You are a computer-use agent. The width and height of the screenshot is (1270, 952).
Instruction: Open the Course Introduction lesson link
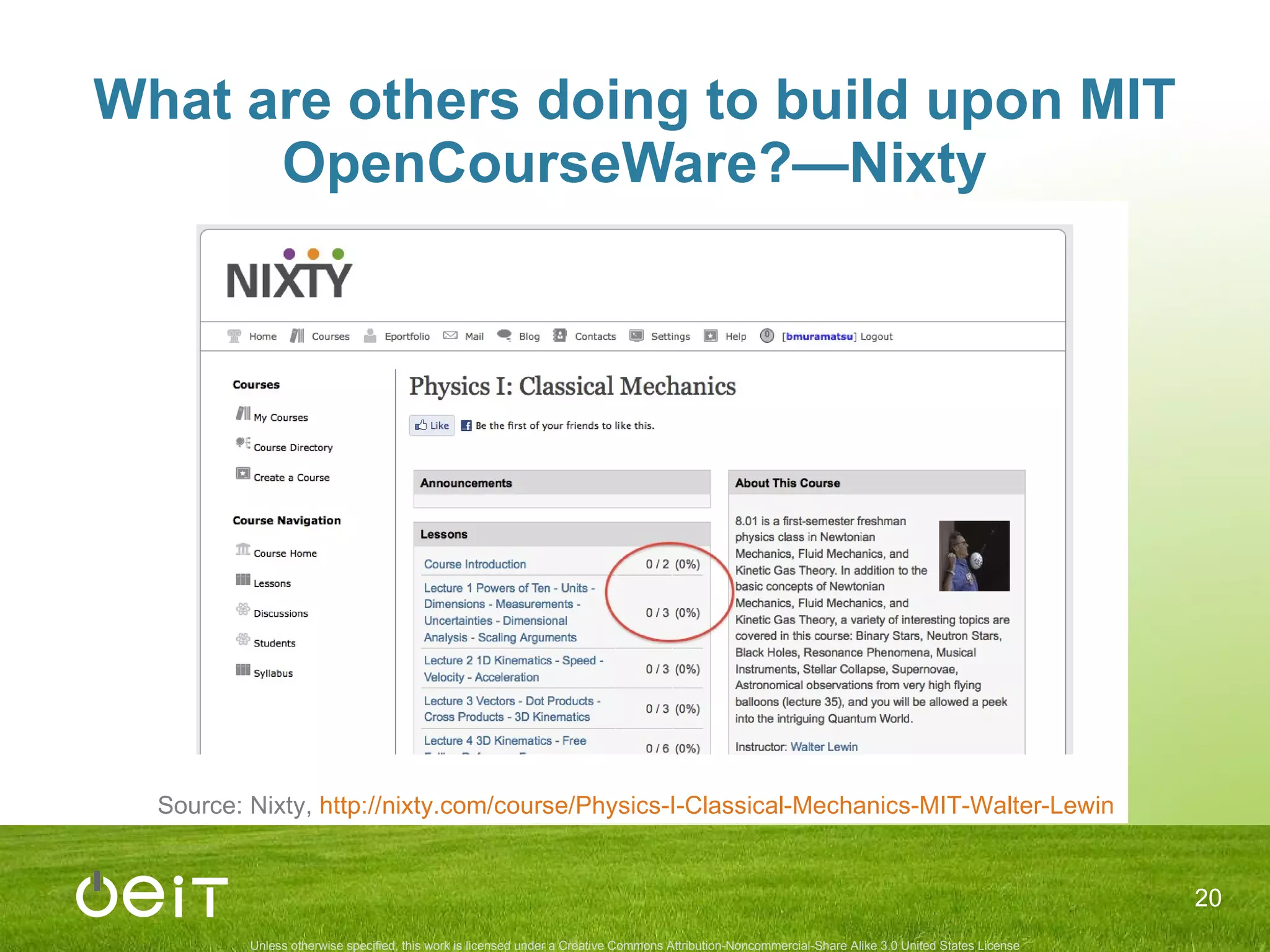click(475, 564)
